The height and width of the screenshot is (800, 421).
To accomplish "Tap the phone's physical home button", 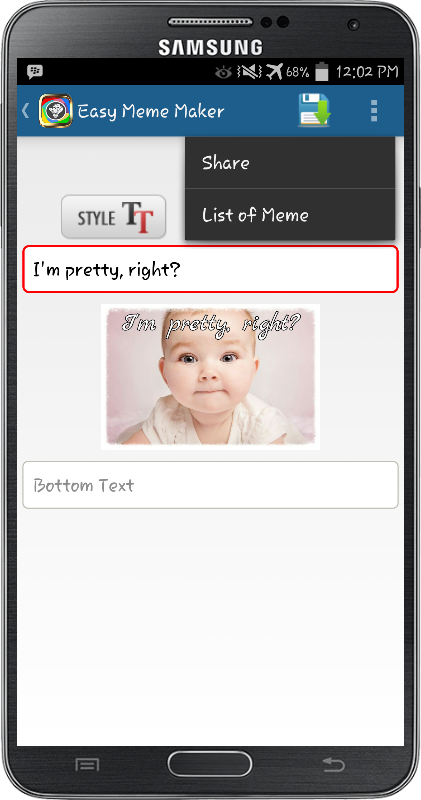I will point(210,764).
